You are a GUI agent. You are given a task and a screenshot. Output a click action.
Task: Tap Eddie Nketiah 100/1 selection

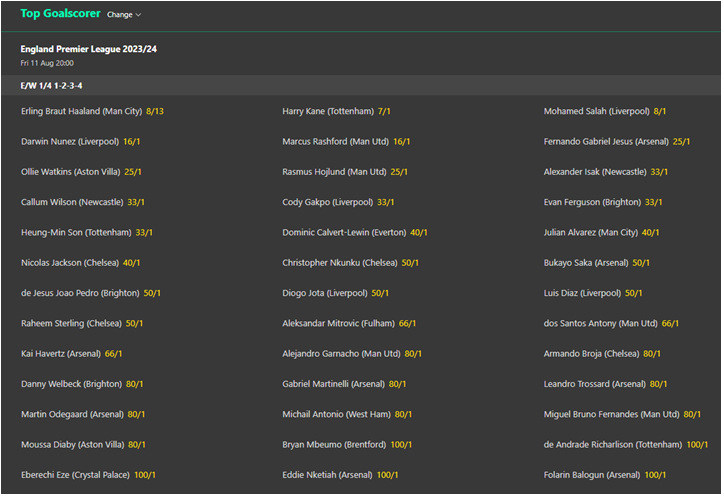(x=340, y=475)
